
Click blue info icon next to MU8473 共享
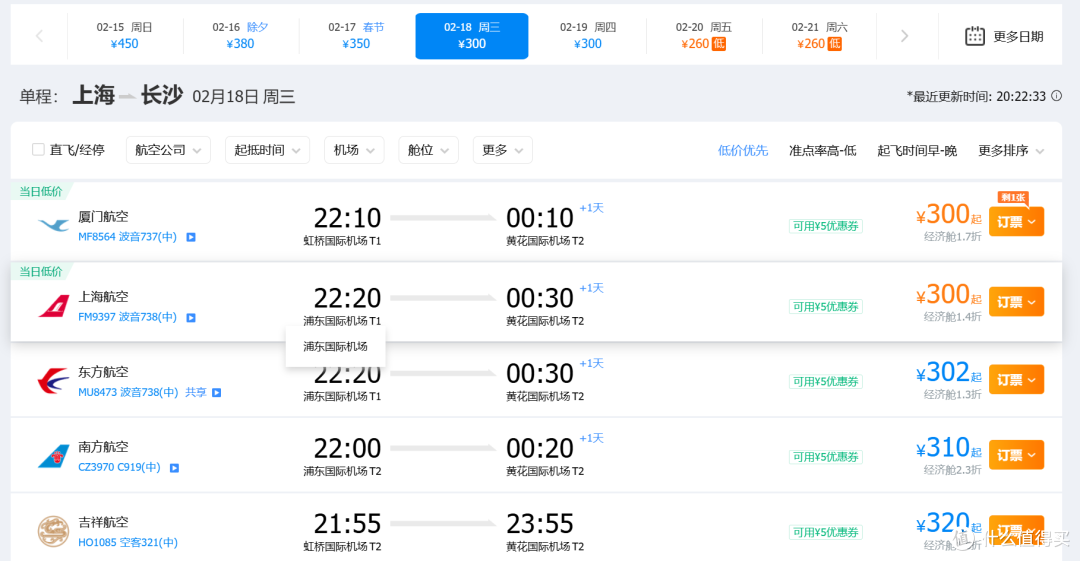point(216,393)
